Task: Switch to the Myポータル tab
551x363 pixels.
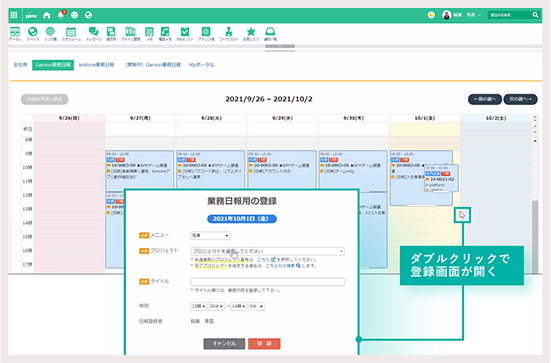Action: click(201, 65)
